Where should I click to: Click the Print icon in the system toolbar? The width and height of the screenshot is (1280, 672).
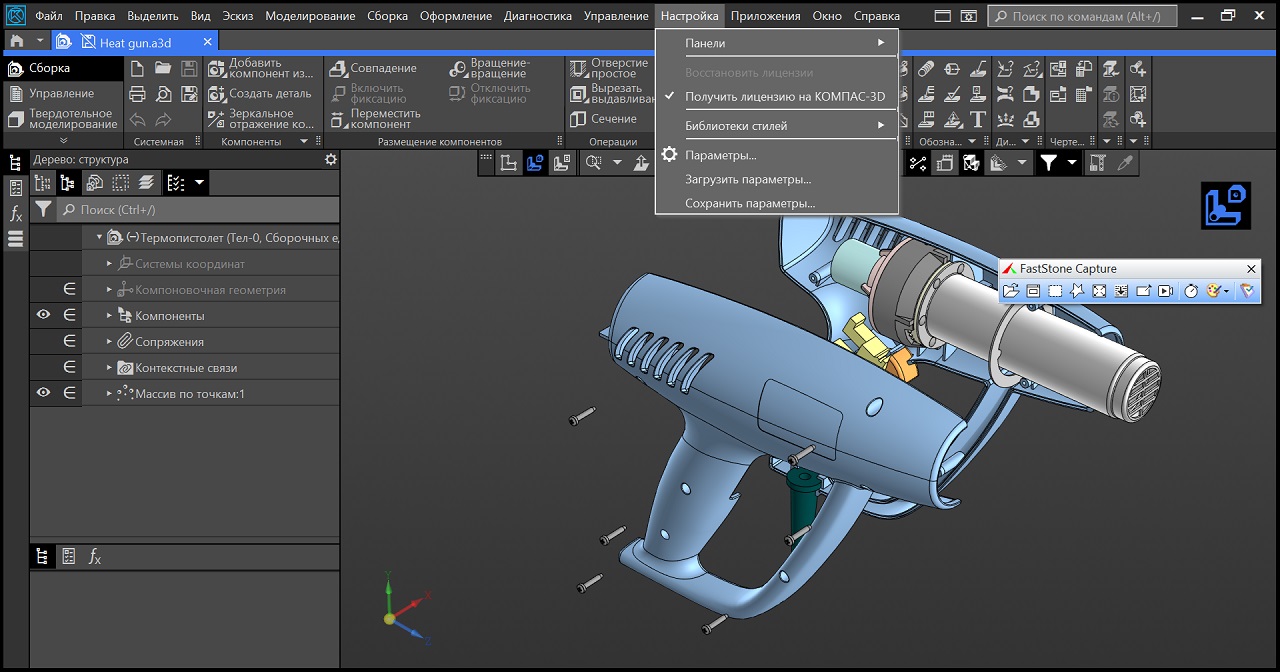pyautogui.click(x=137, y=94)
